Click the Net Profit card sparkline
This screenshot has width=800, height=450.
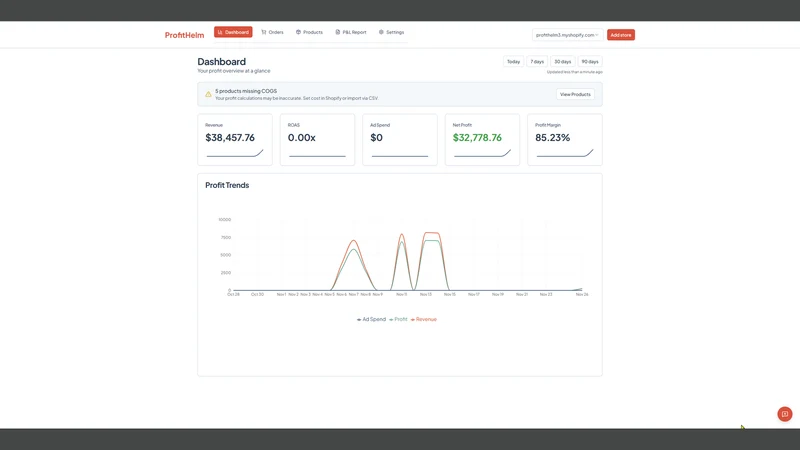pyautogui.click(x=482, y=153)
